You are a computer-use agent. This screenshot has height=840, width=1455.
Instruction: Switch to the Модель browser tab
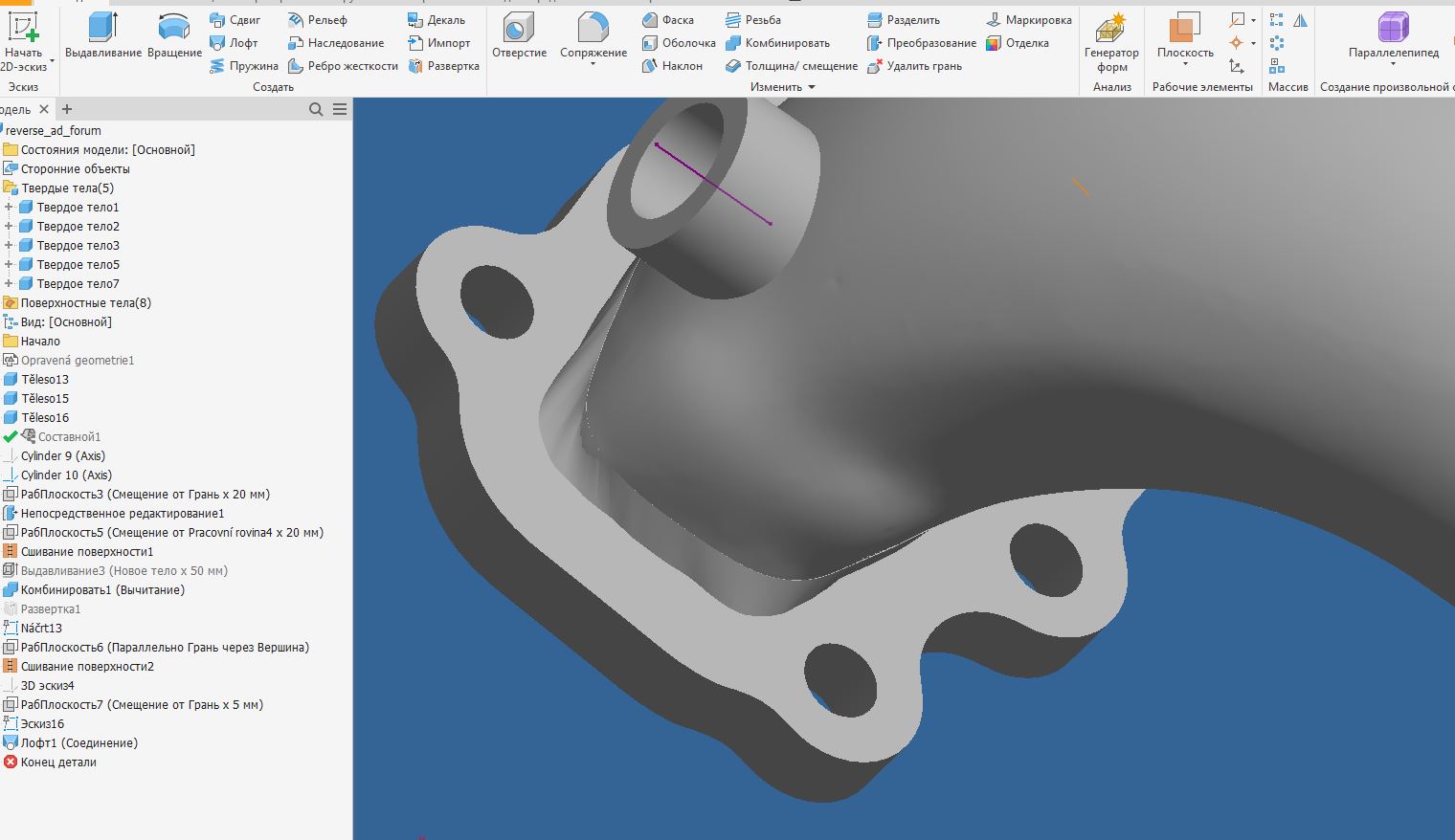tap(17, 109)
